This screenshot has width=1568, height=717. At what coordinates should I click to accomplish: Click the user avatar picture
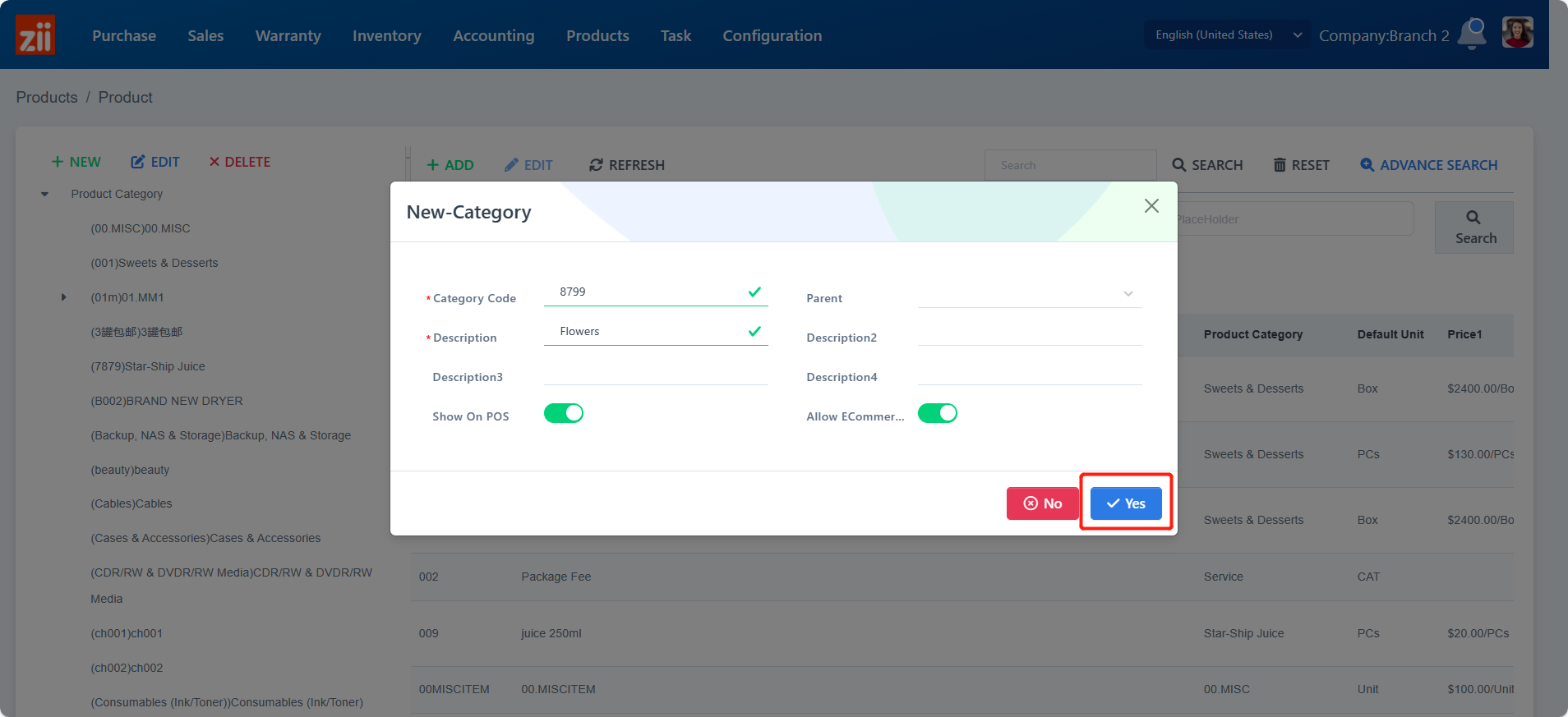point(1517,34)
